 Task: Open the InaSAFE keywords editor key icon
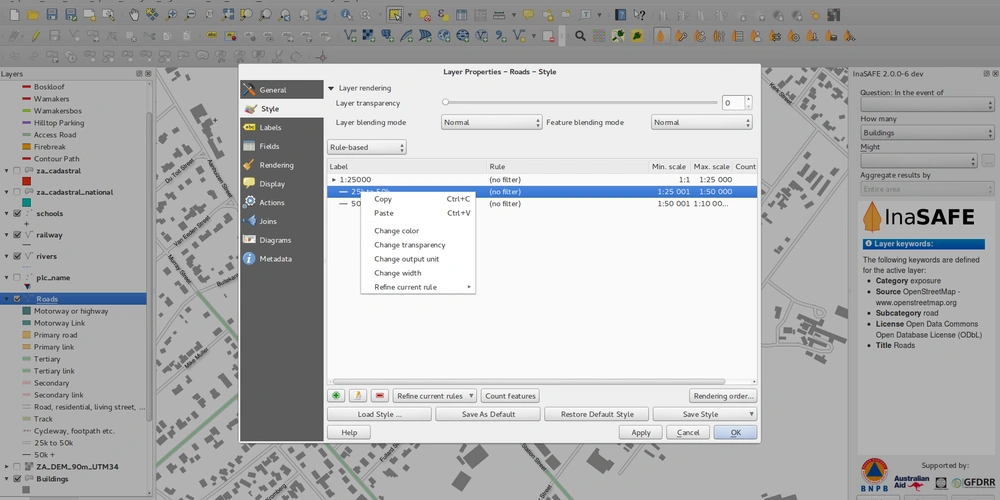681,36
